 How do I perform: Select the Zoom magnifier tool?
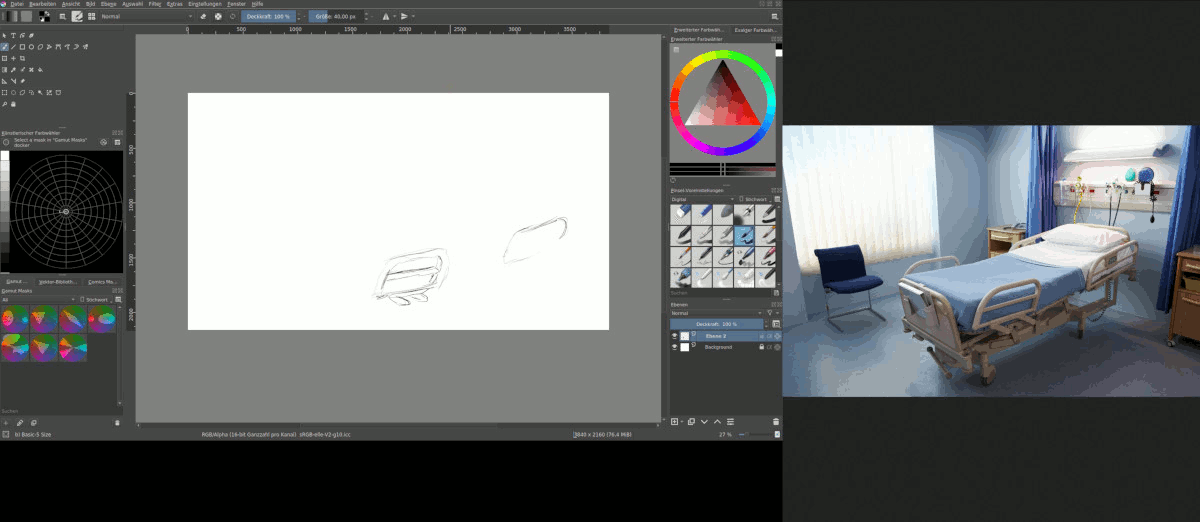pyautogui.click(x=4, y=104)
